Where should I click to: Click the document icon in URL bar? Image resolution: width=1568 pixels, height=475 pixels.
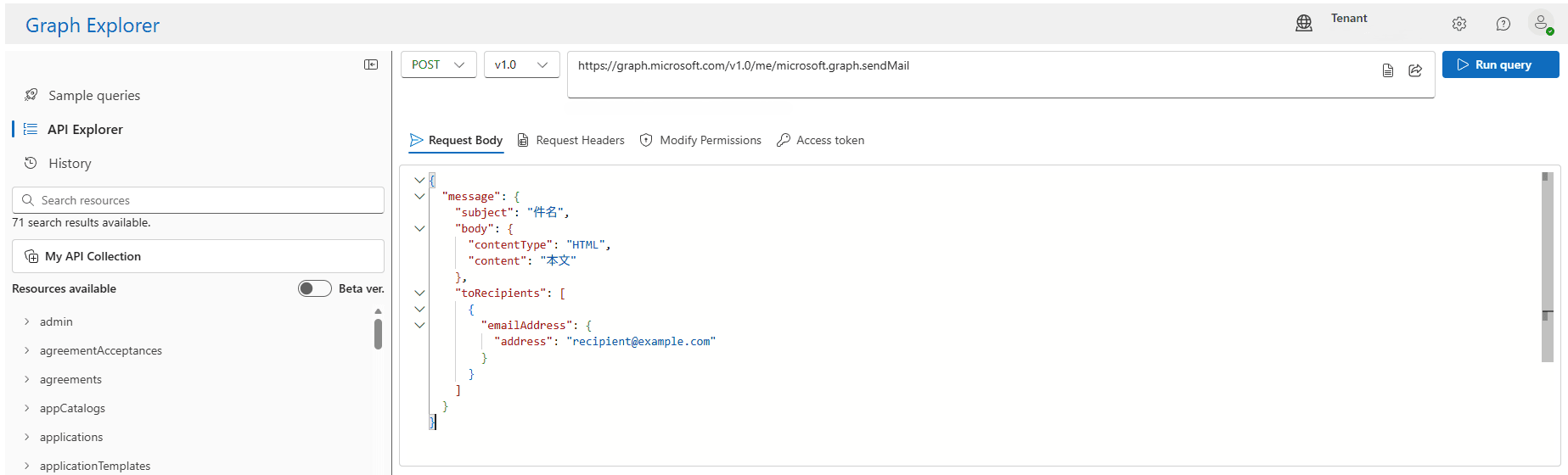(x=1387, y=70)
